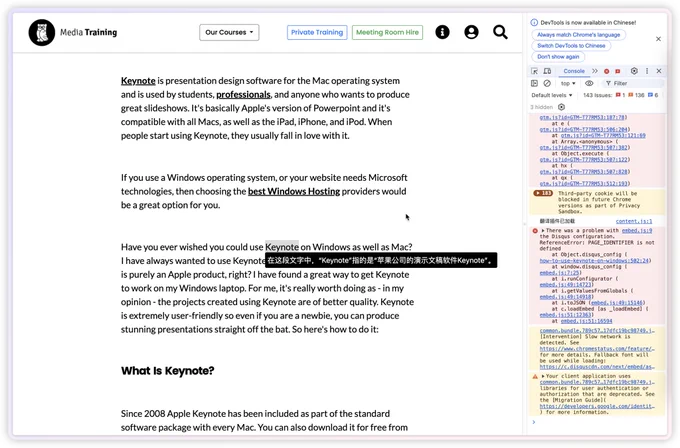Open DevTools three-dots customize menu
The height and width of the screenshot is (448, 680).
point(647,71)
